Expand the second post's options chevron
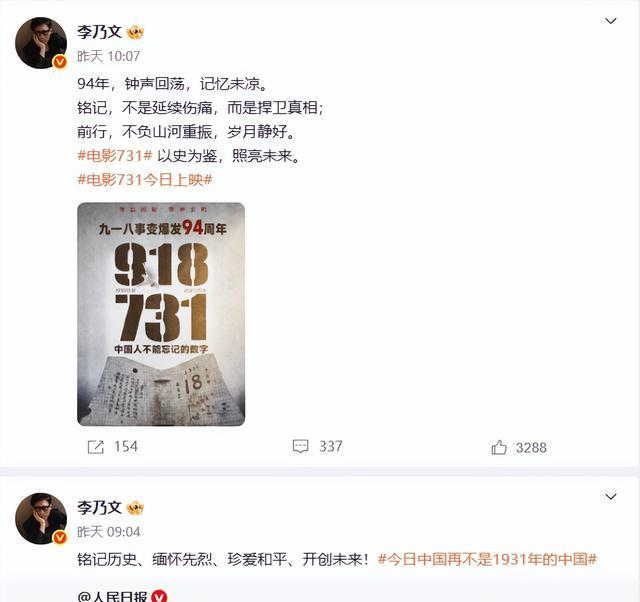 [611, 497]
